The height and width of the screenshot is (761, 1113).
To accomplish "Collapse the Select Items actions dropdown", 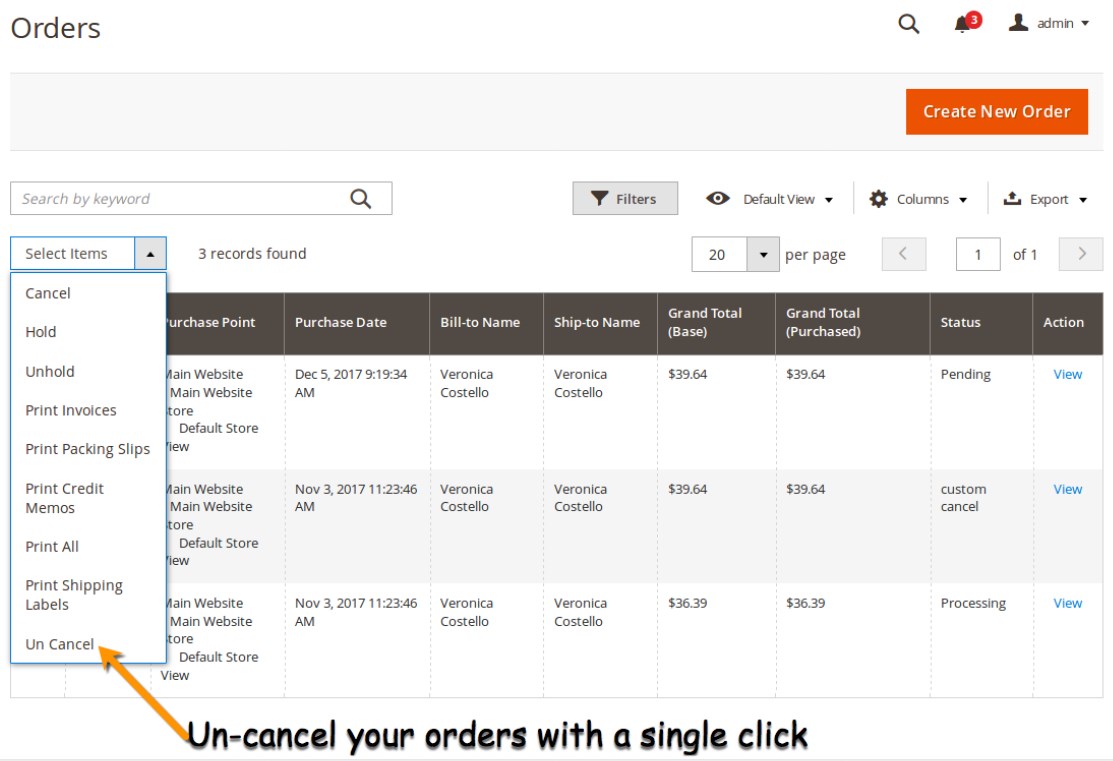I will pos(150,254).
